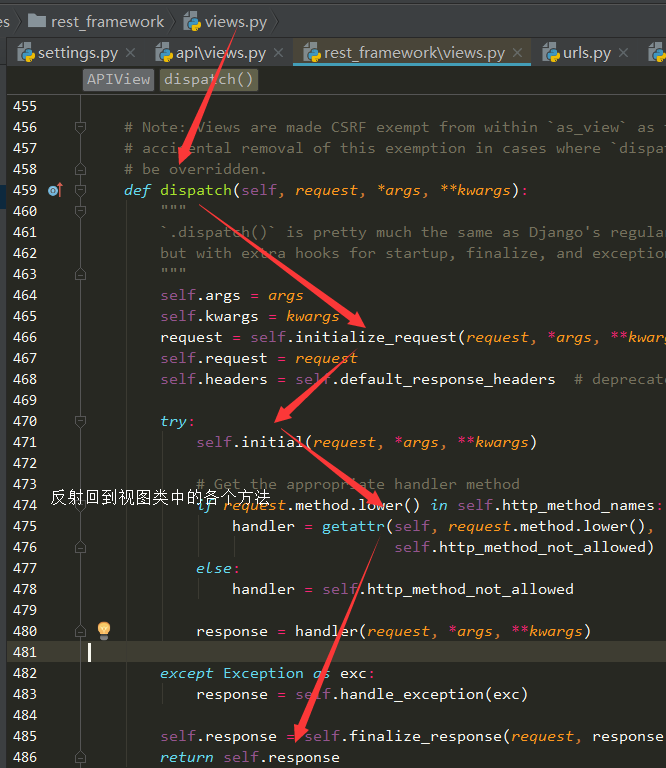Click the self.initial call on line 471
Viewport: 666px width, 768px height.
click(x=250, y=442)
